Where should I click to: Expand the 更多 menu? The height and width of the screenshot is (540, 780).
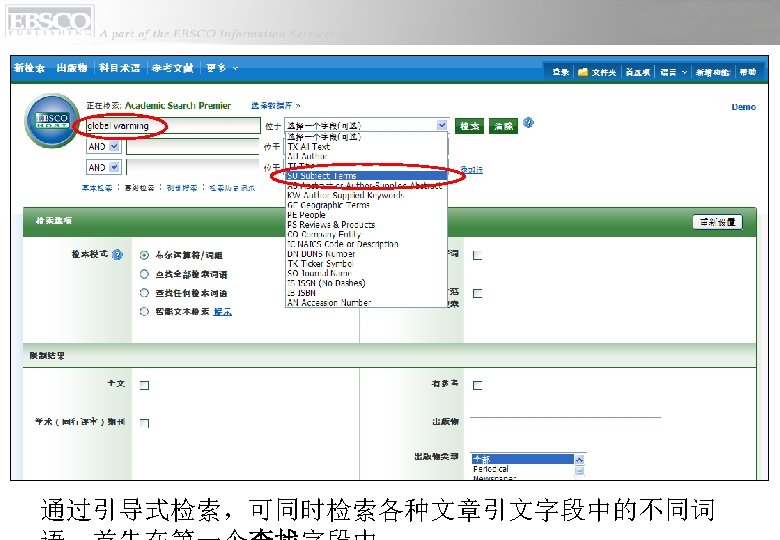point(222,68)
